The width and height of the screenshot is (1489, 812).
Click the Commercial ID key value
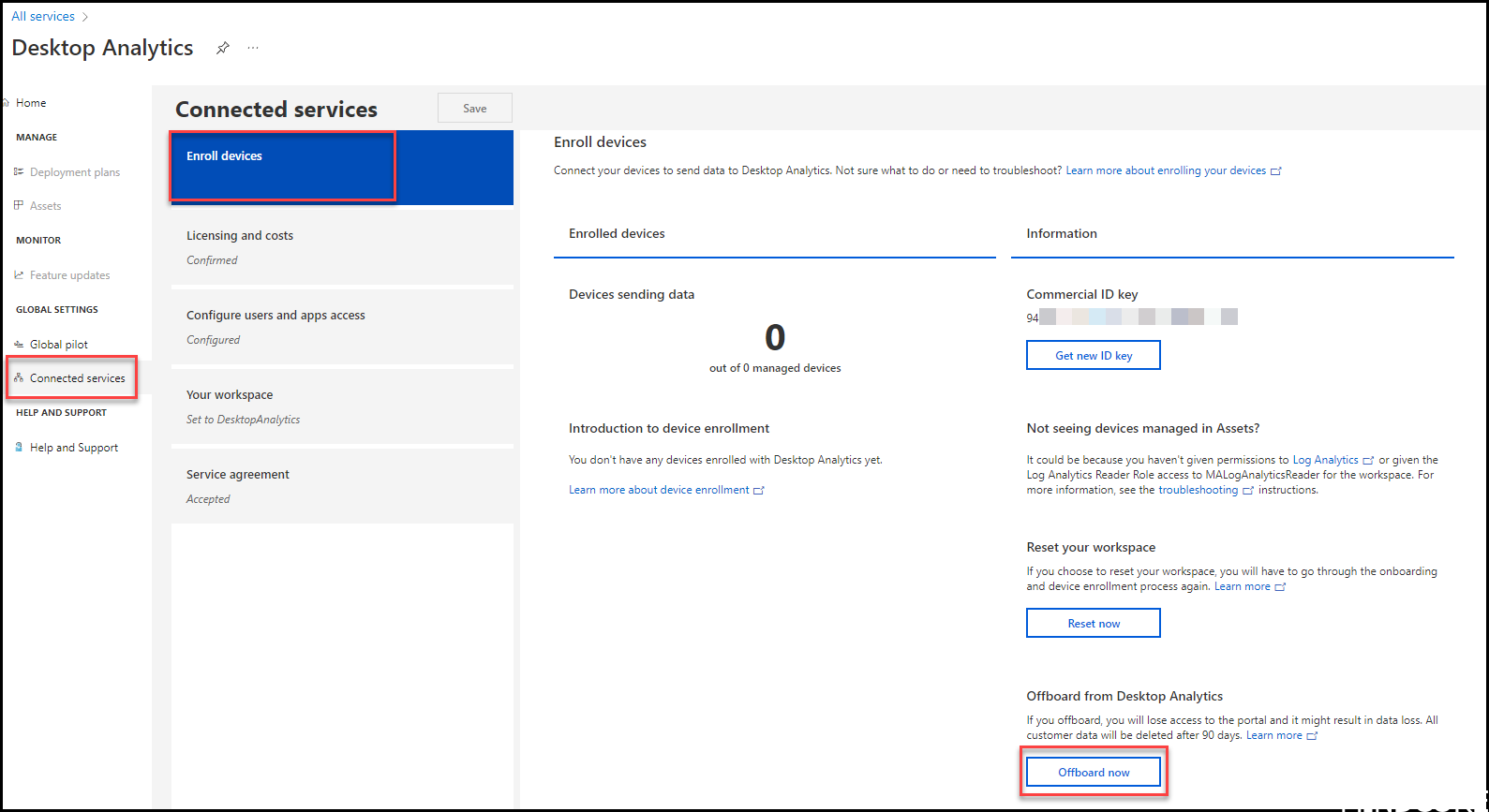(x=1132, y=317)
